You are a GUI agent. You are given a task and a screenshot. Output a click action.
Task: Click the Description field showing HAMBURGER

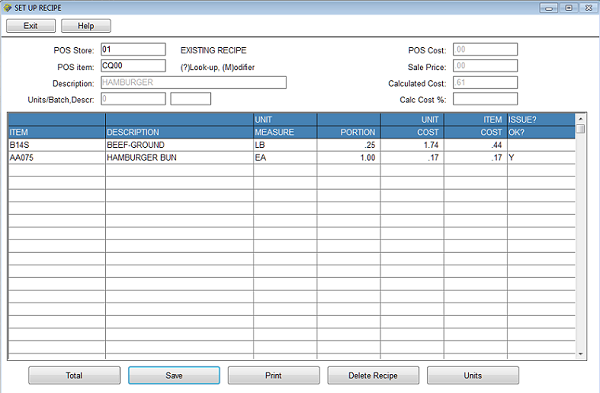pos(194,82)
